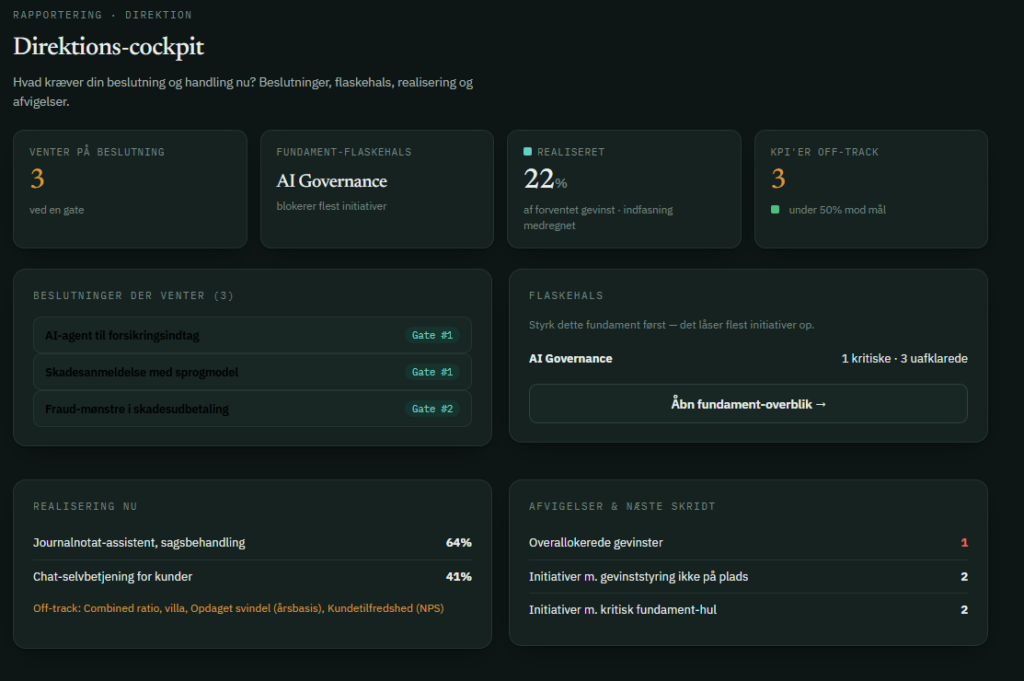Open Skadesanmeldelse med sprogmodel row

coord(252,372)
